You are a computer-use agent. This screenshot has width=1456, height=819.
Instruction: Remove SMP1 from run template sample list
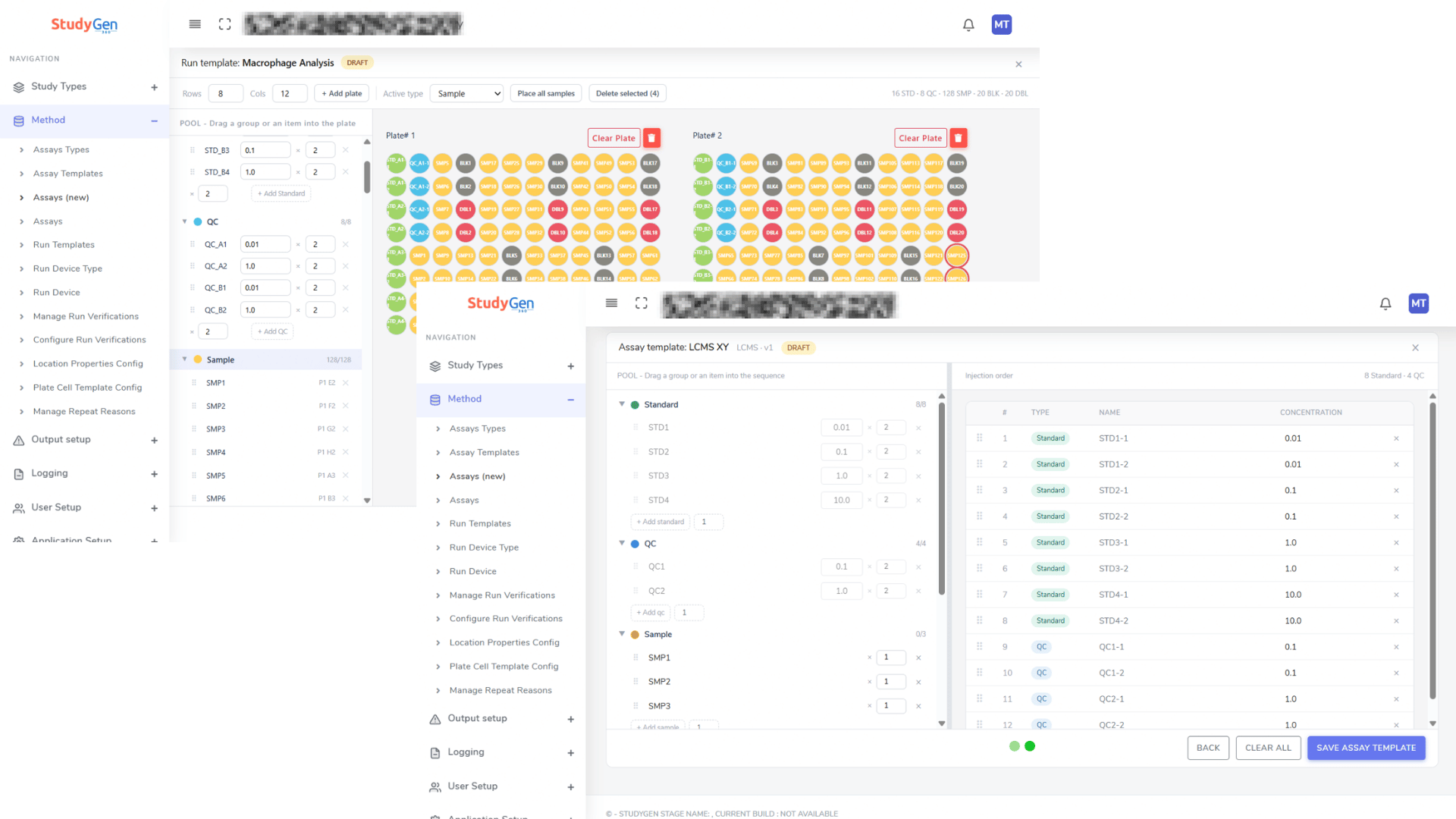click(345, 383)
